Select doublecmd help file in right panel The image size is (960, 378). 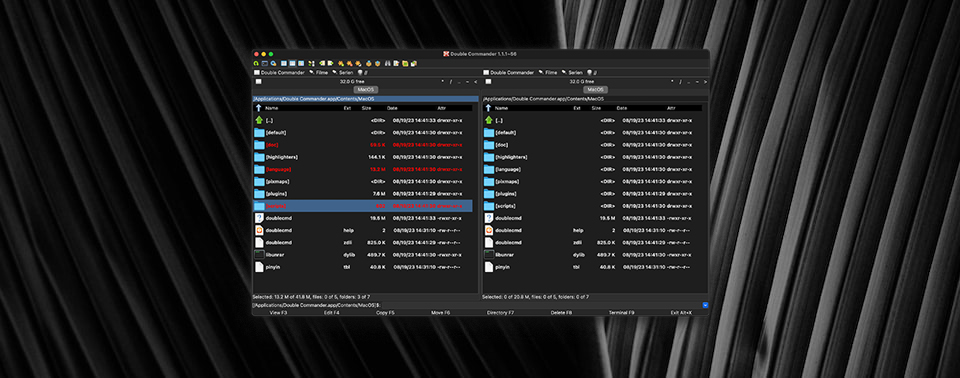click(593, 230)
